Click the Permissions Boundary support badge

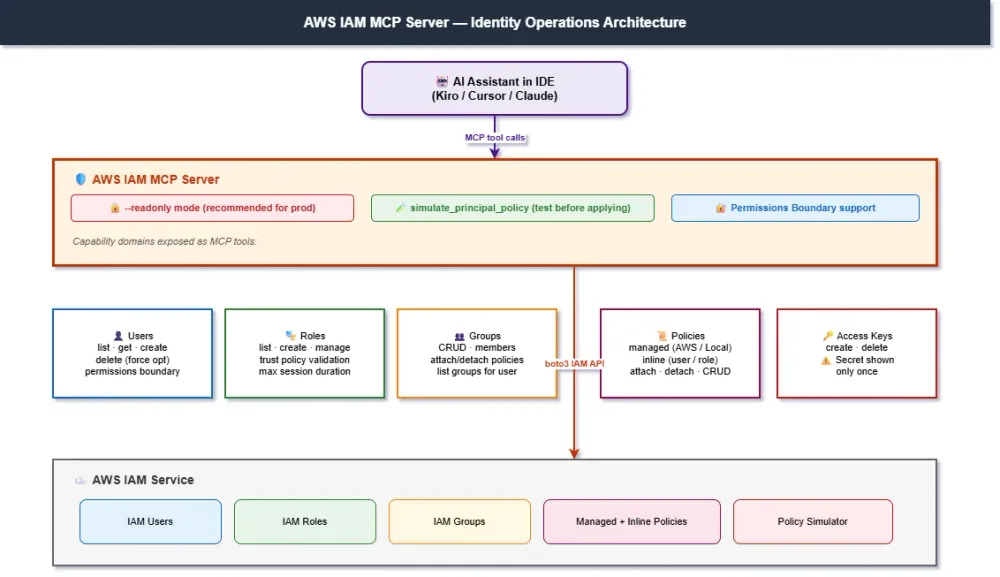(795, 208)
